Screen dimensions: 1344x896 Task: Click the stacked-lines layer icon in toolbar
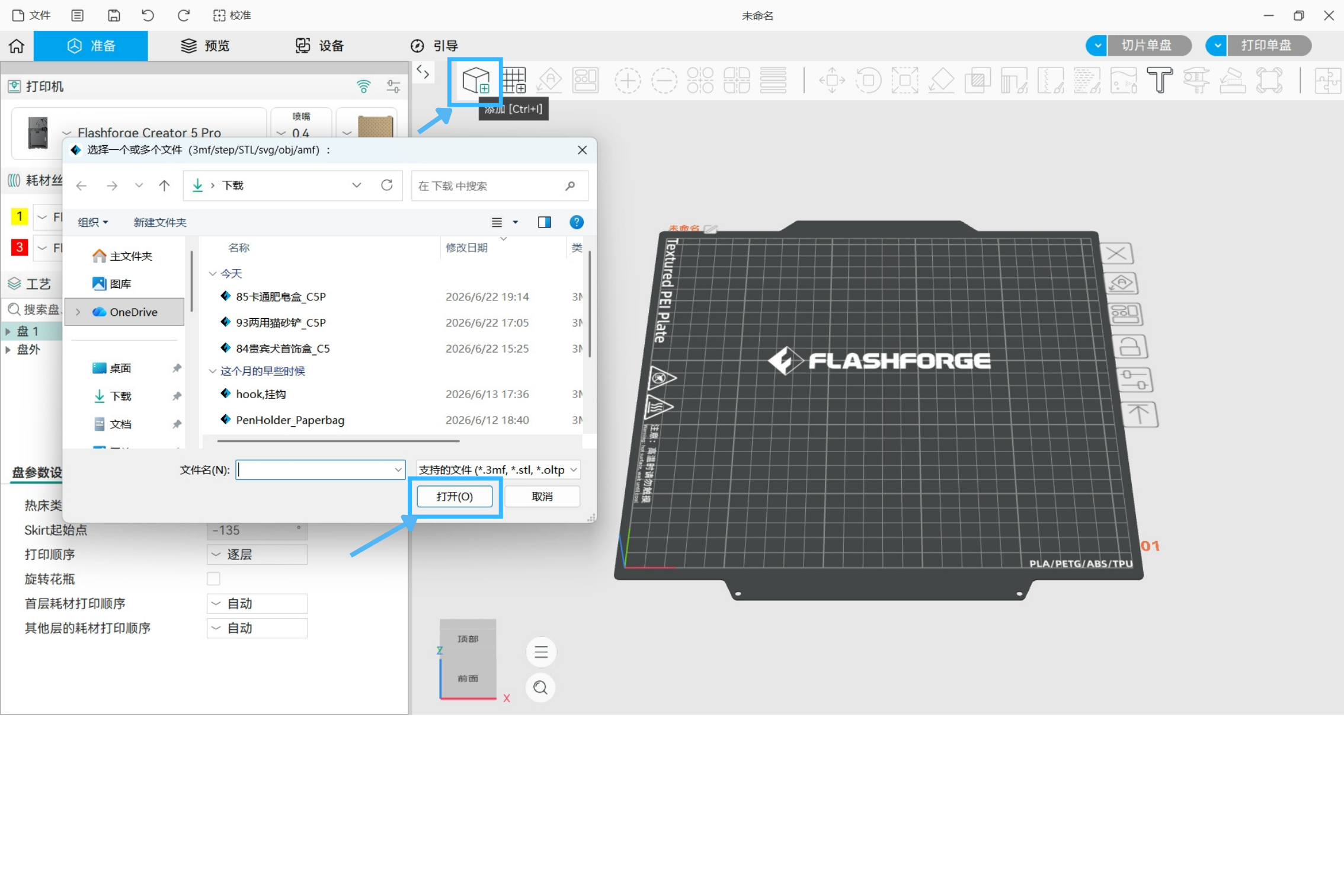(773, 81)
